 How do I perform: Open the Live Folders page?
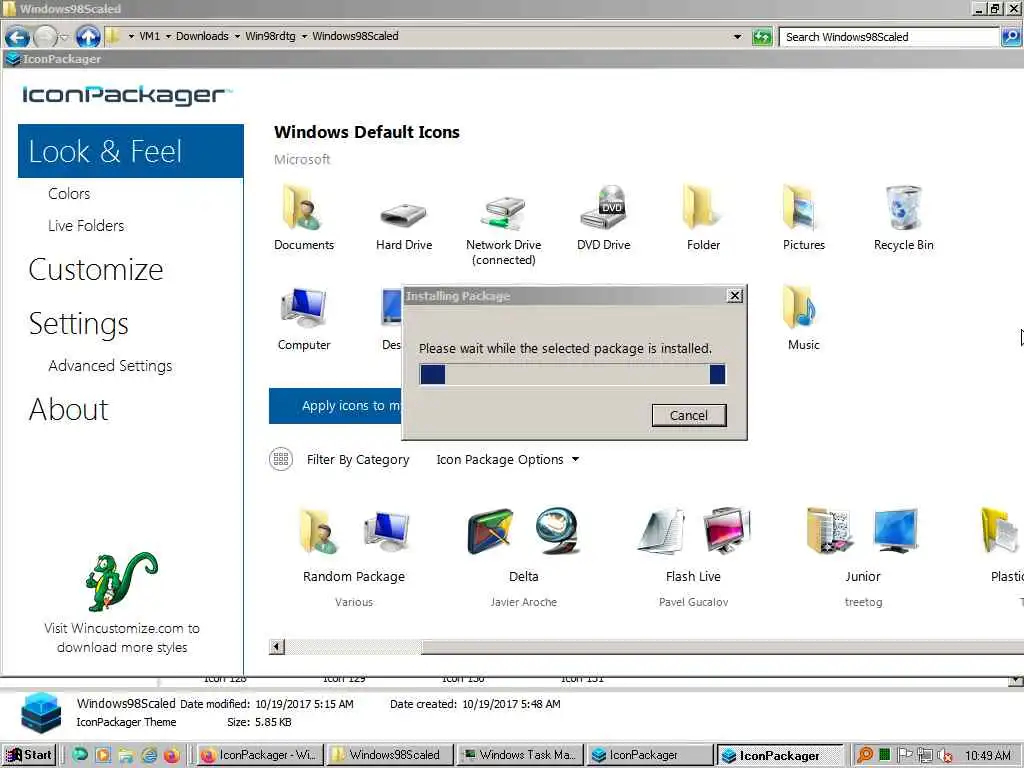(x=86, y=225)
